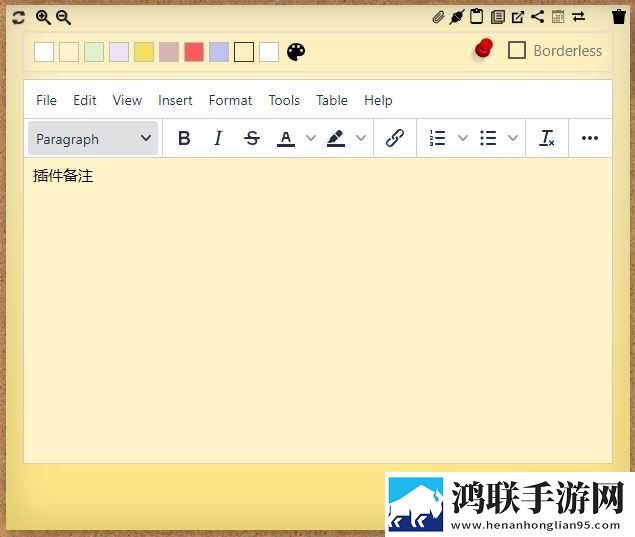
Task: Click the stacked pages duplicate icon
Action: click(x=497, y=17)
